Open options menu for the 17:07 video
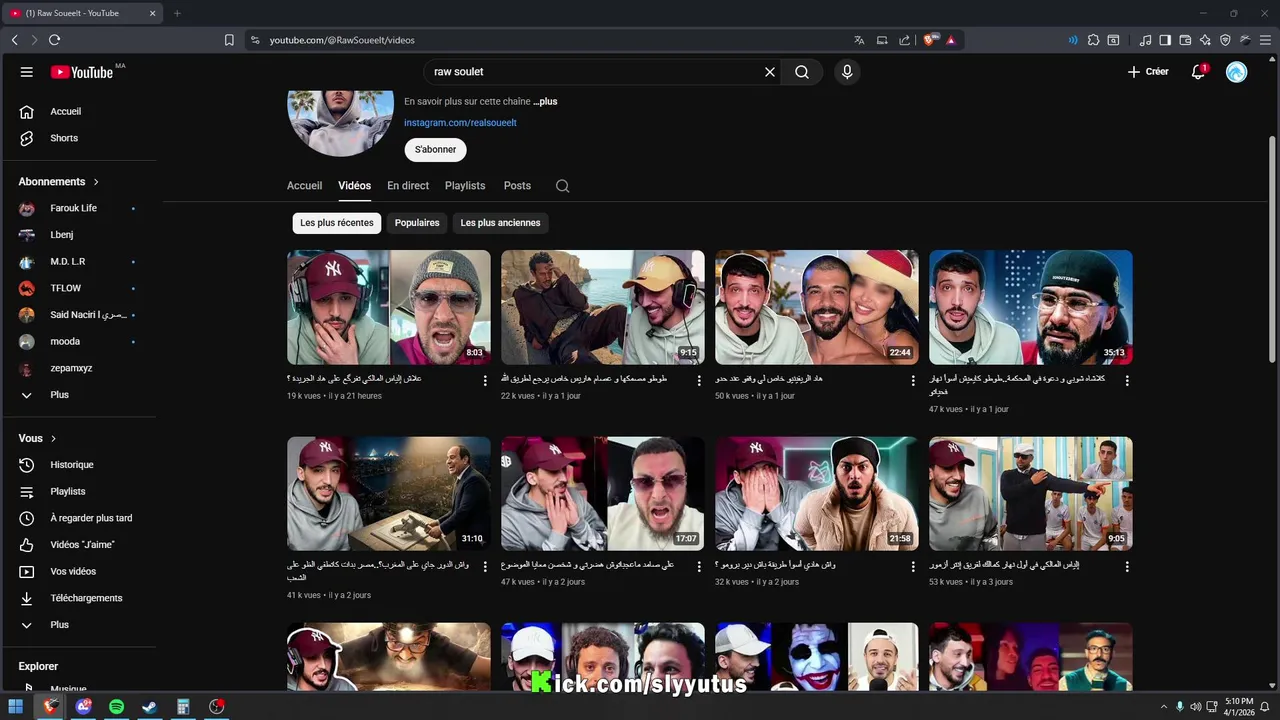 coord(699,567)
